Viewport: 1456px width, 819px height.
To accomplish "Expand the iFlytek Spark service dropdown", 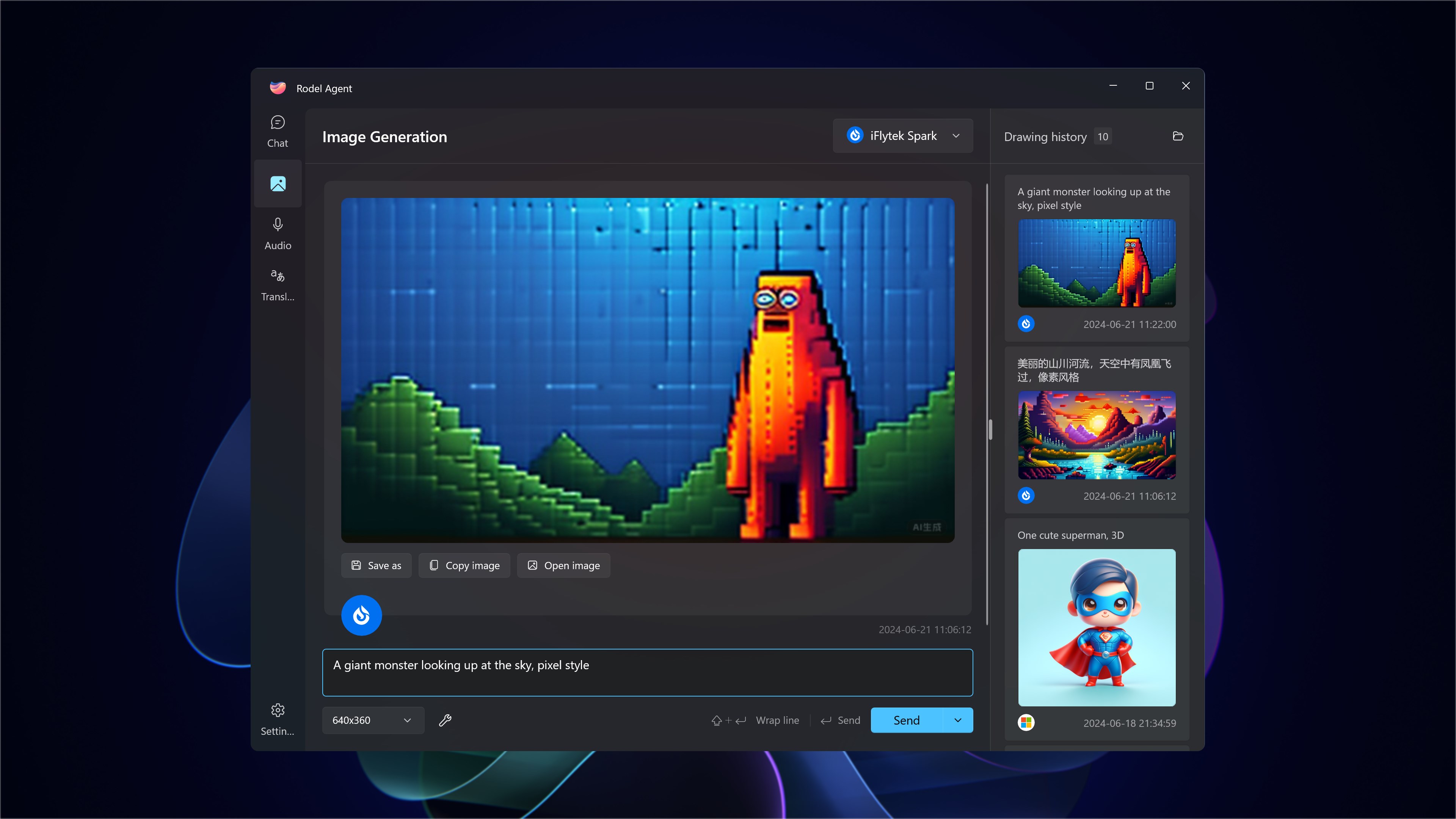I will click(x=903, y=136).
